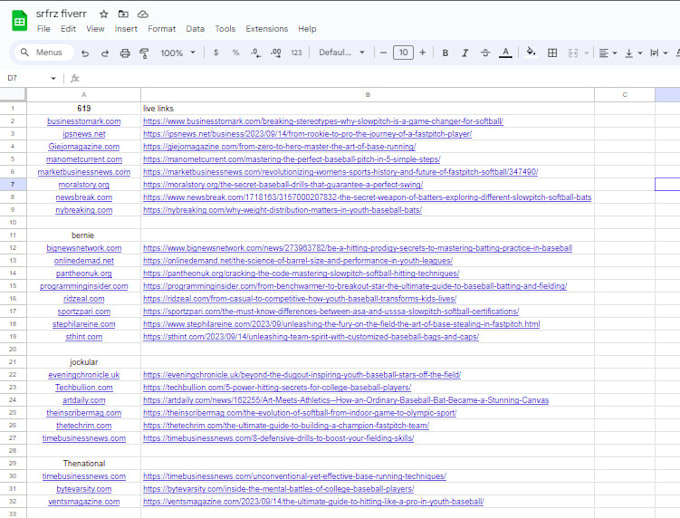Image resolution: width=680 pixels, height=518 pixels.
Task: Click the undo arrow icon
Action: point(85,53)
